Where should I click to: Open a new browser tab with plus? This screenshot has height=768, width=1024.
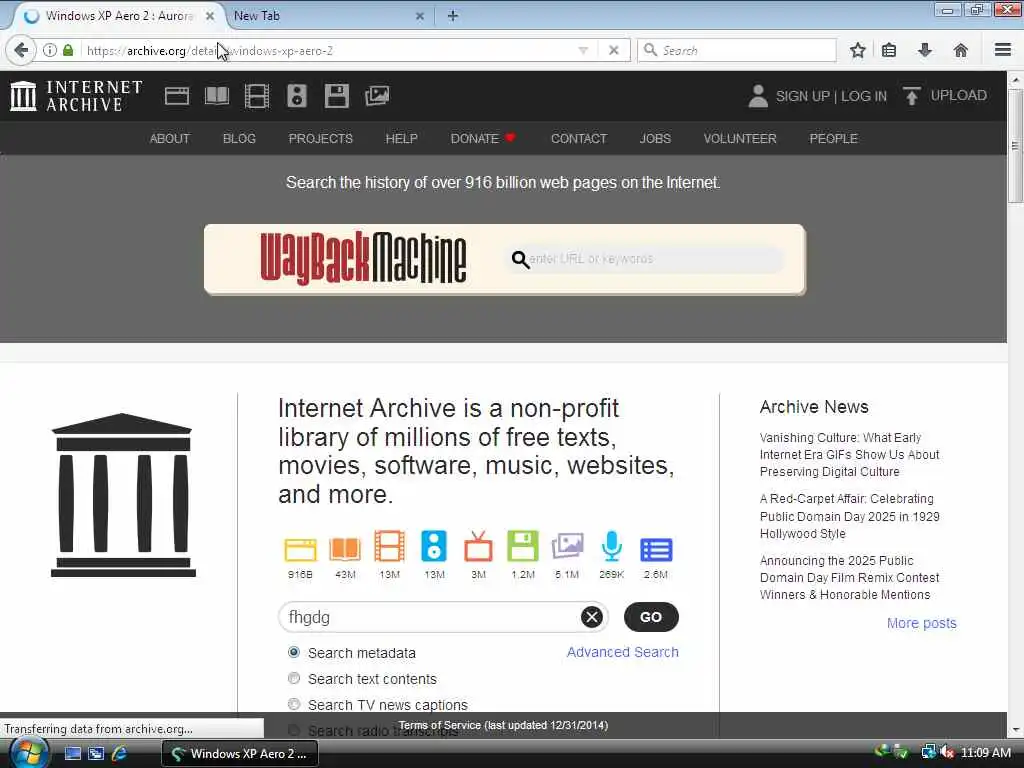(x=453, y=16)
